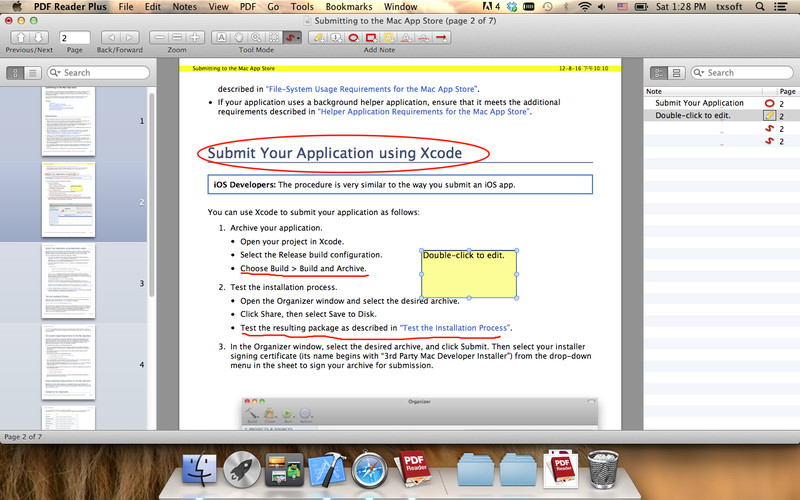
Task: Click the thumbnail sidebar scrollbar
Action: click(152, 194)
